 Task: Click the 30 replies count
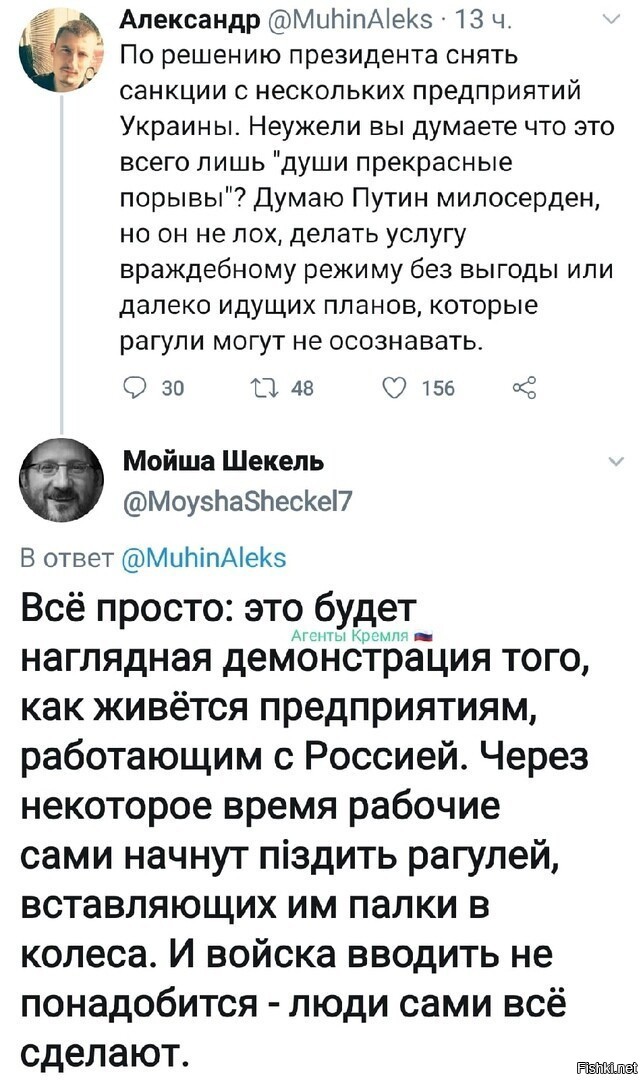coord(173,389)
